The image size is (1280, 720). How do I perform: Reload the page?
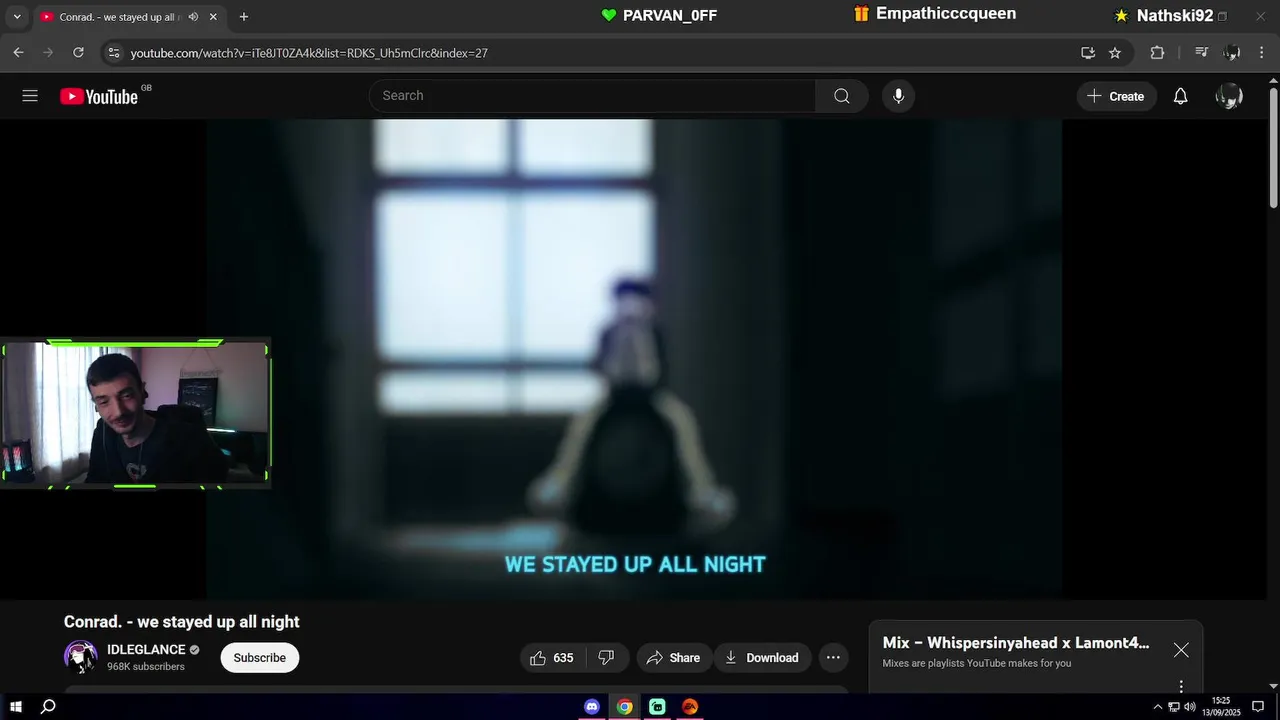click(x=78, y=52)
